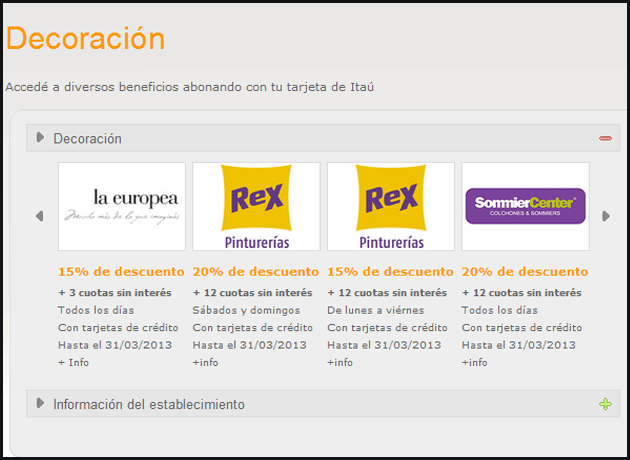
Task: Click triangle beside Información del establecimiento
Action: 40,403
